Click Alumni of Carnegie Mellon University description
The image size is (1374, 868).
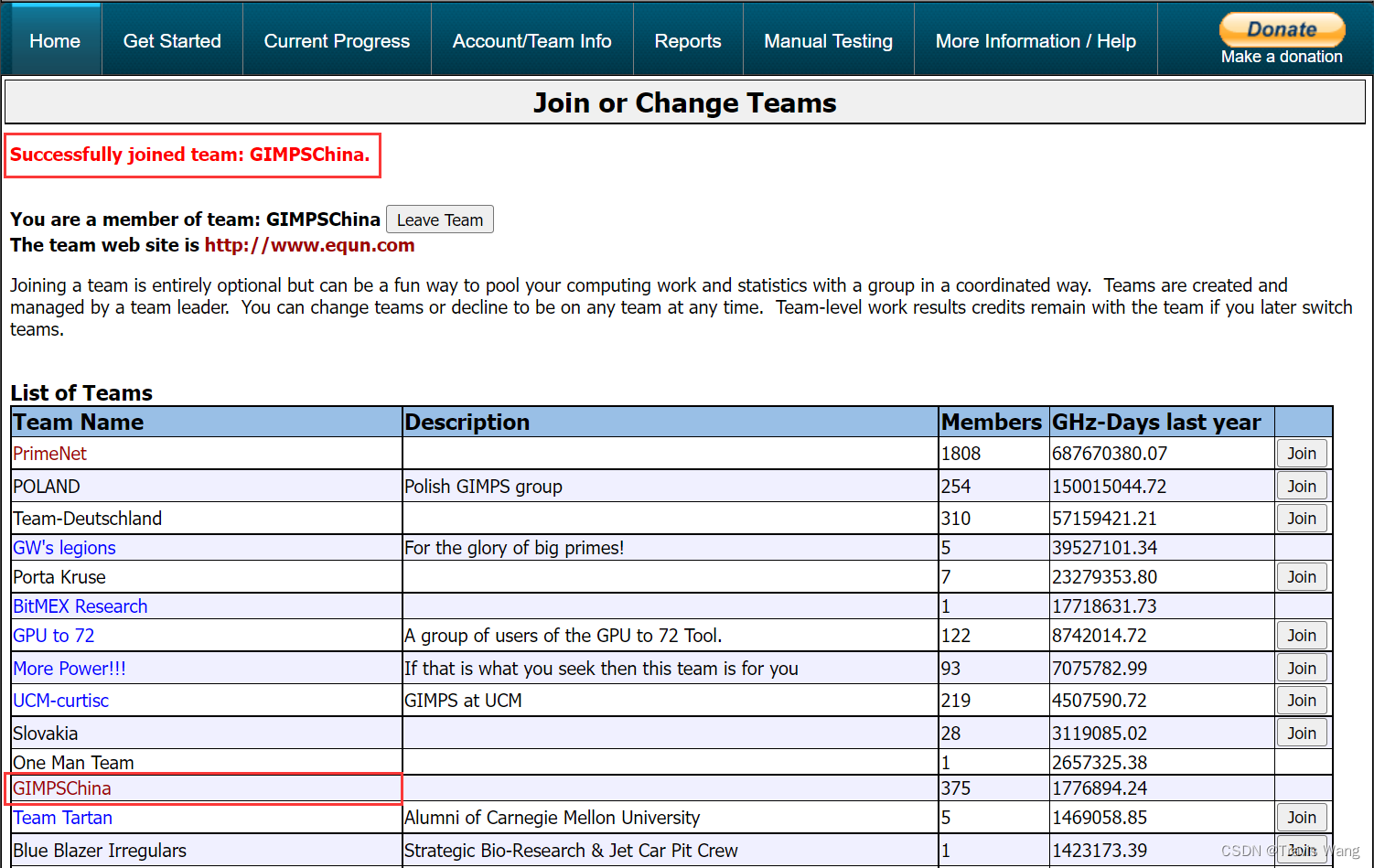[552, 818]
